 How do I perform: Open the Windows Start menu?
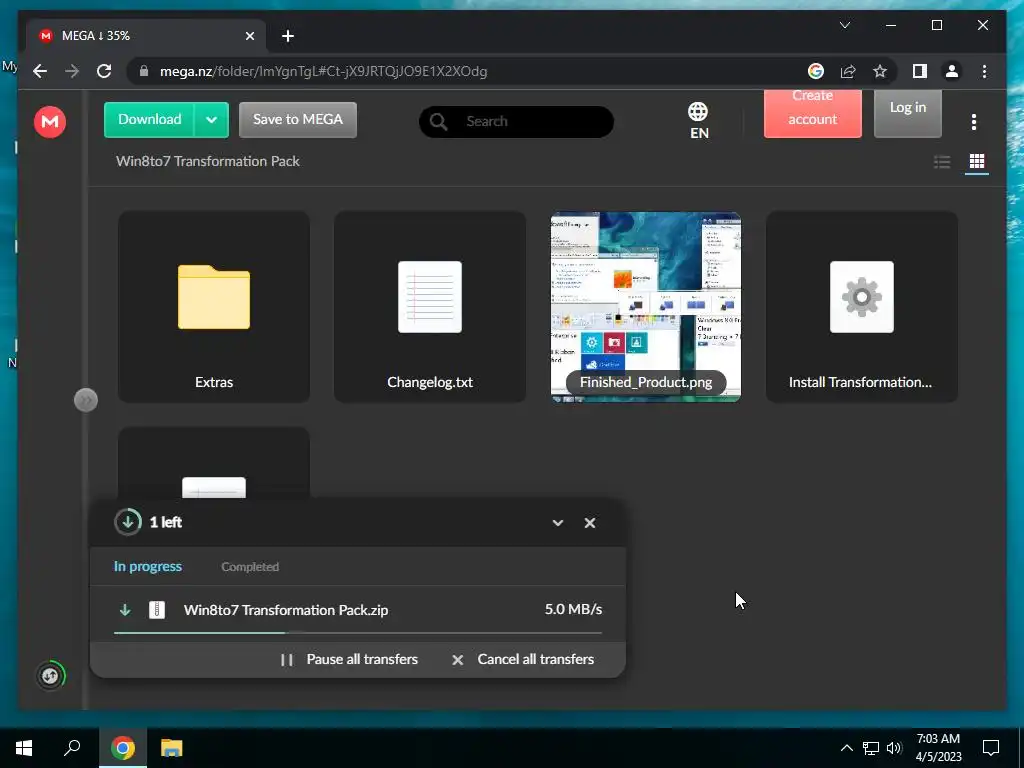click(24, 748)
